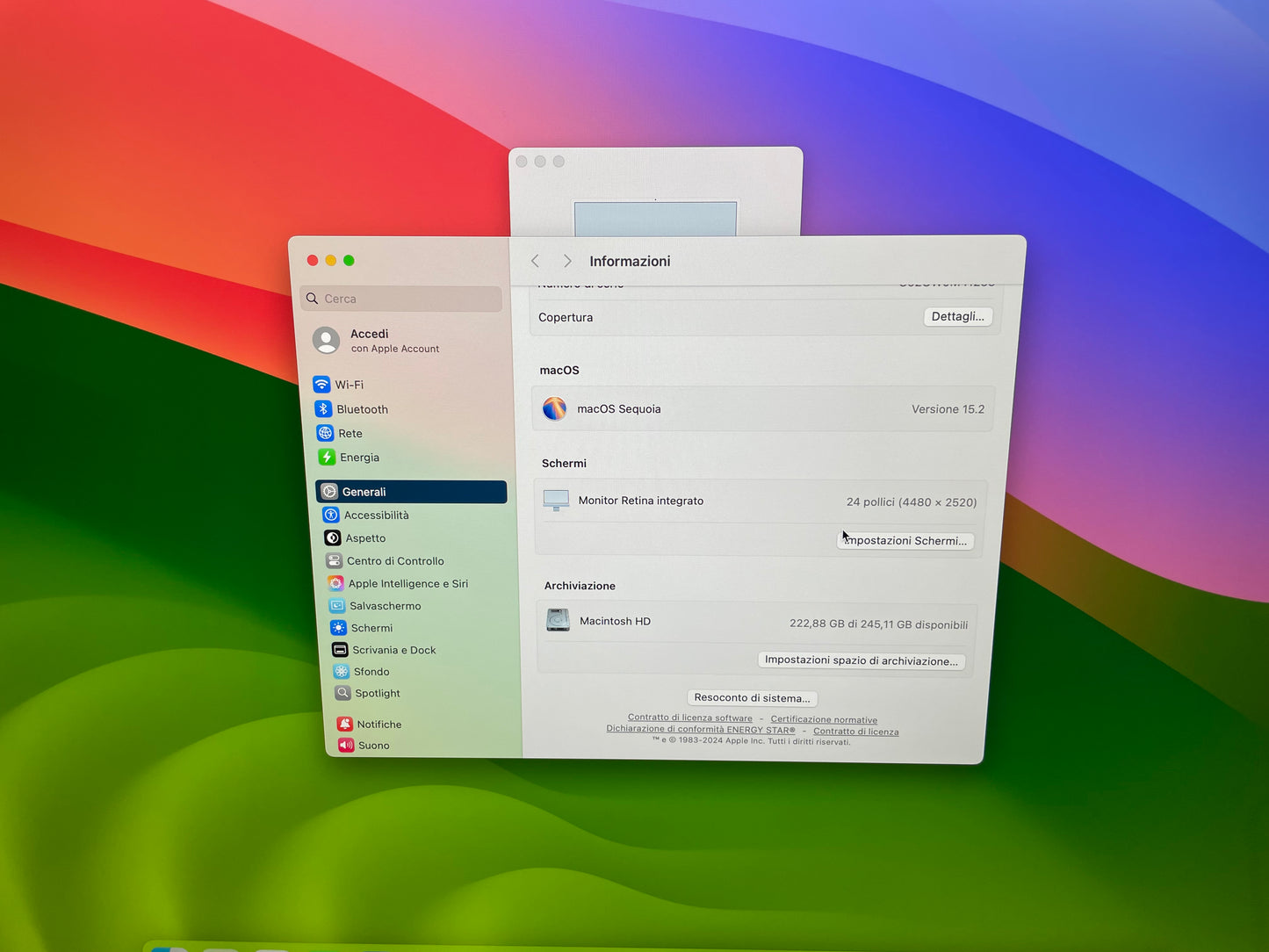Open Wi-Fi settings icon in sidebar
The image size is (1269, 952).
(321, 385)
